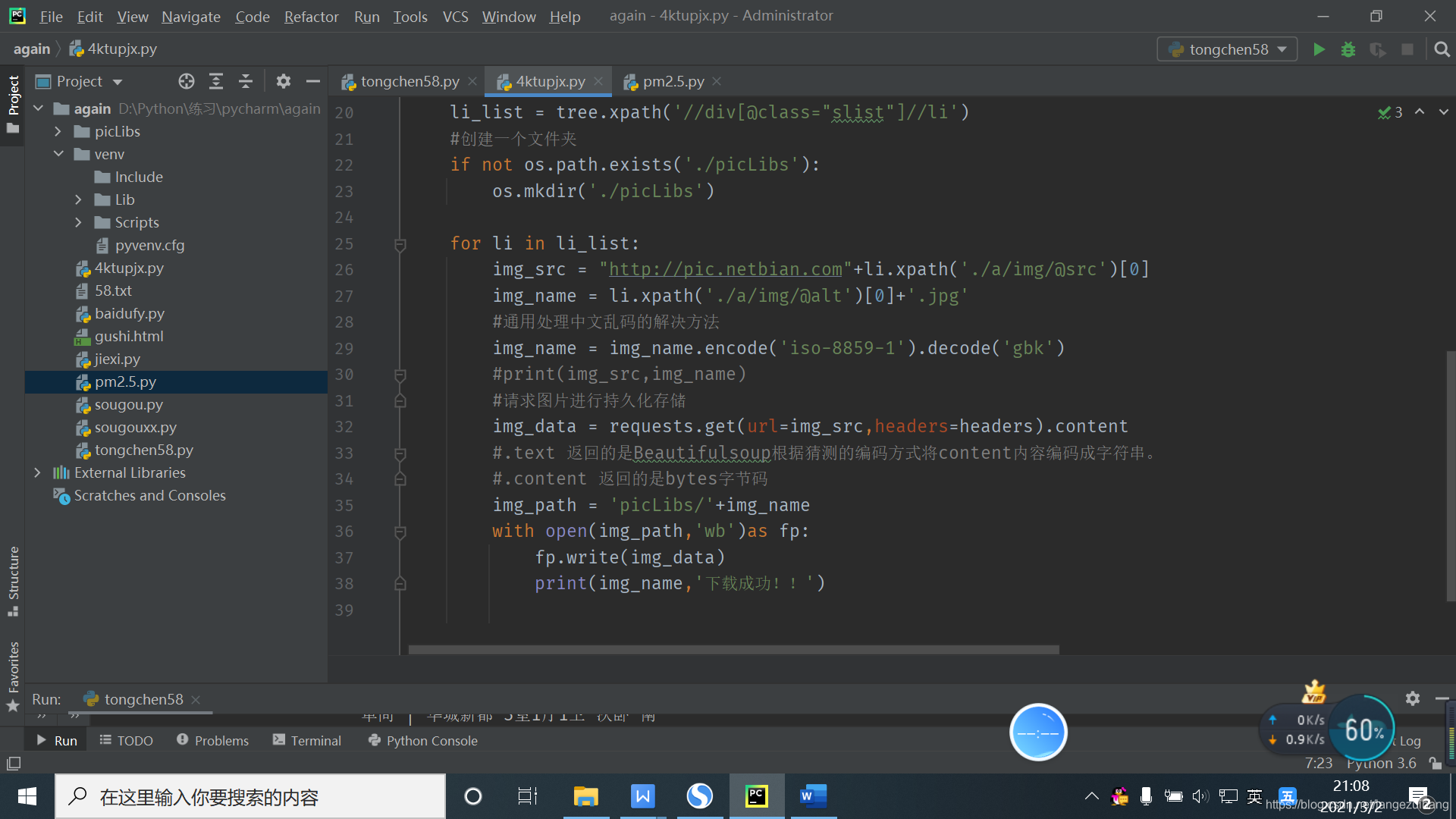Image resolution: width=1456 pixels, height=819 pixels.
Task: Click the Windows taskbar search box
Action: click(x=250, y=796)
